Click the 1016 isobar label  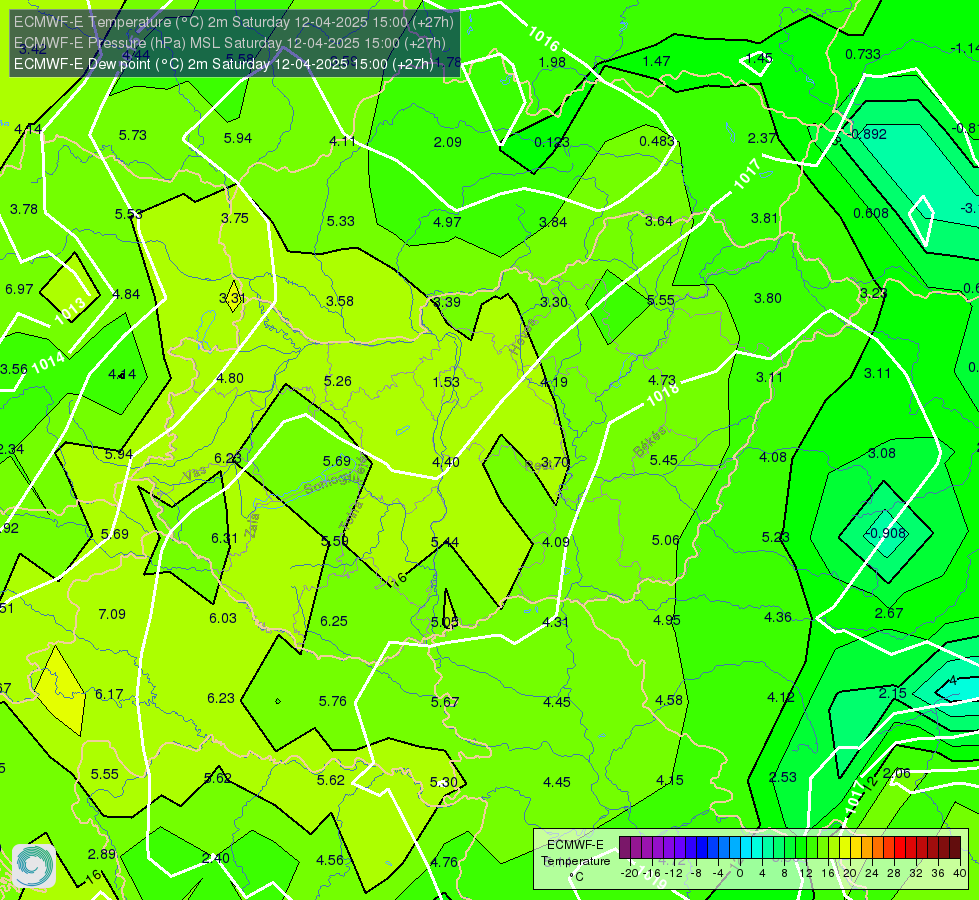543,39
